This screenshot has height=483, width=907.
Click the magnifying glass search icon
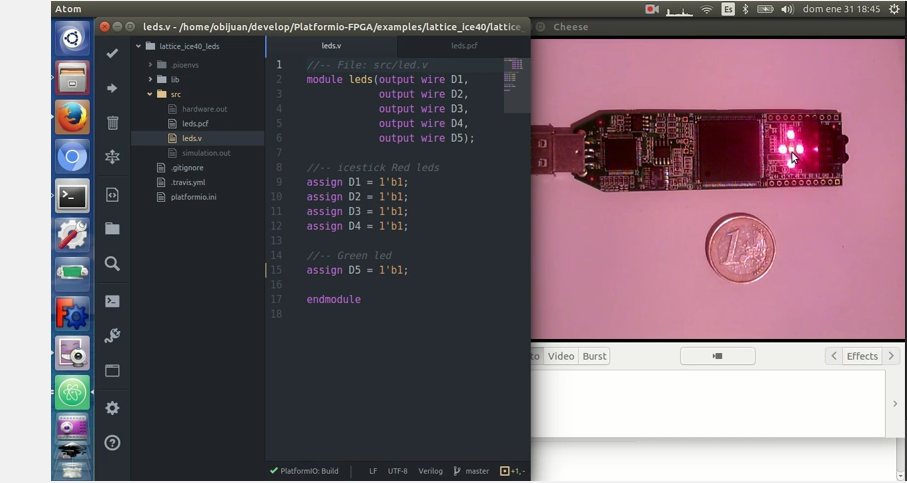tap(112, 264)
